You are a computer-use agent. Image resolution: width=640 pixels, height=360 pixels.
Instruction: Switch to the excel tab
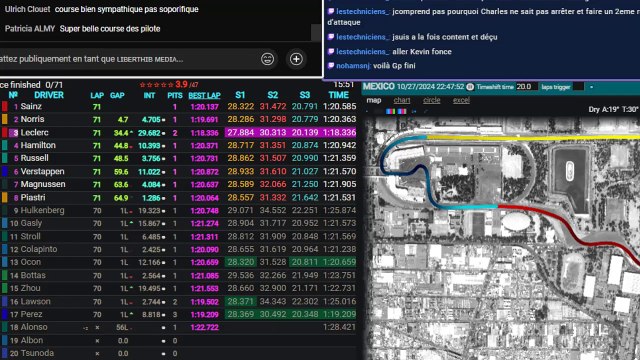pos(461,100)
